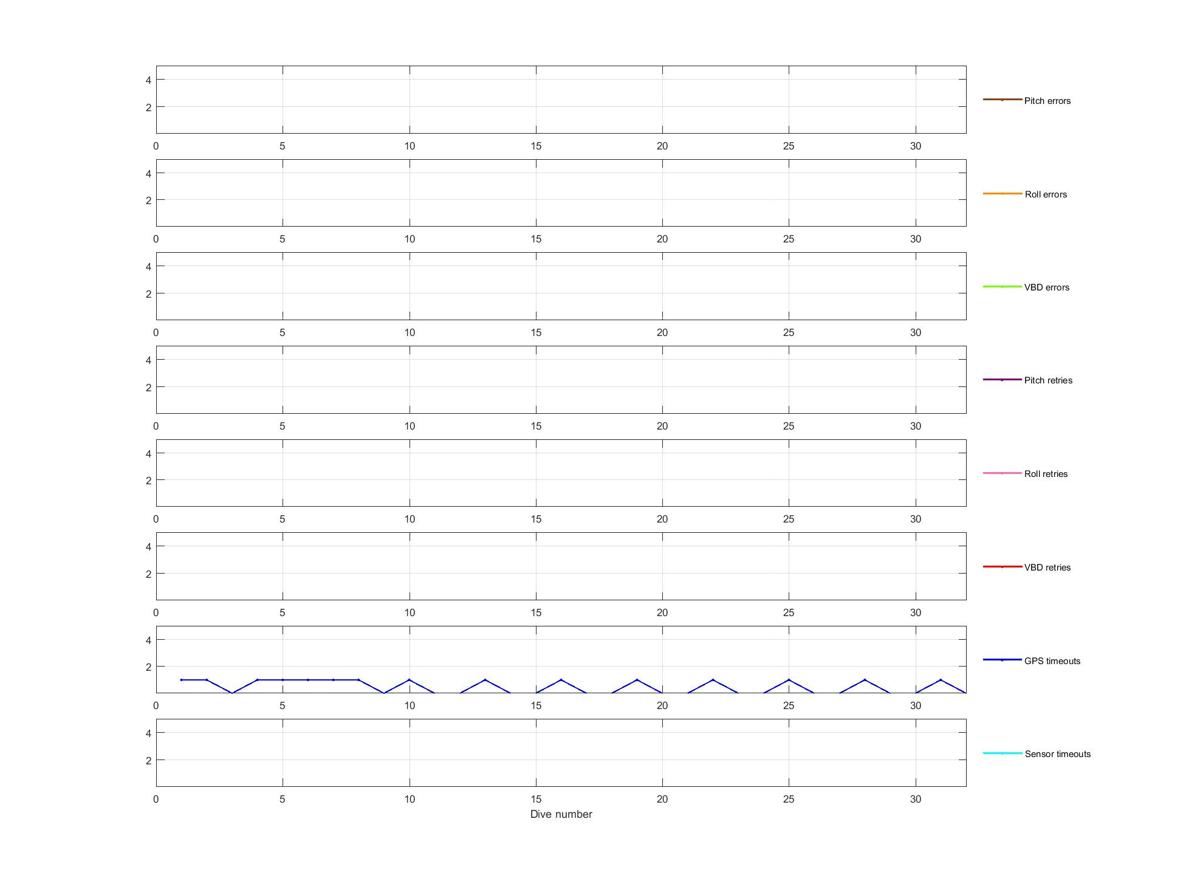
Task: Click the GPS timeouts data point at dive 8
Action: point(358,680)
